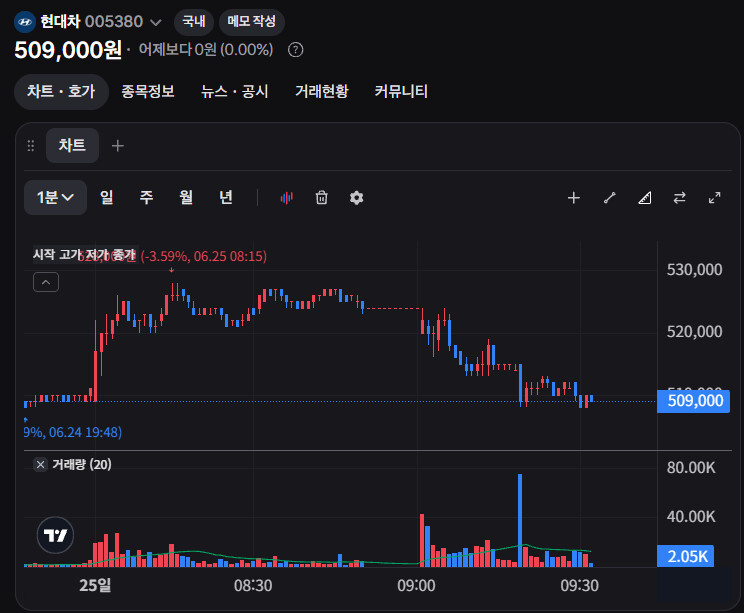
Task: Collapse the OHLC legend chevron box
Action: 46,282
